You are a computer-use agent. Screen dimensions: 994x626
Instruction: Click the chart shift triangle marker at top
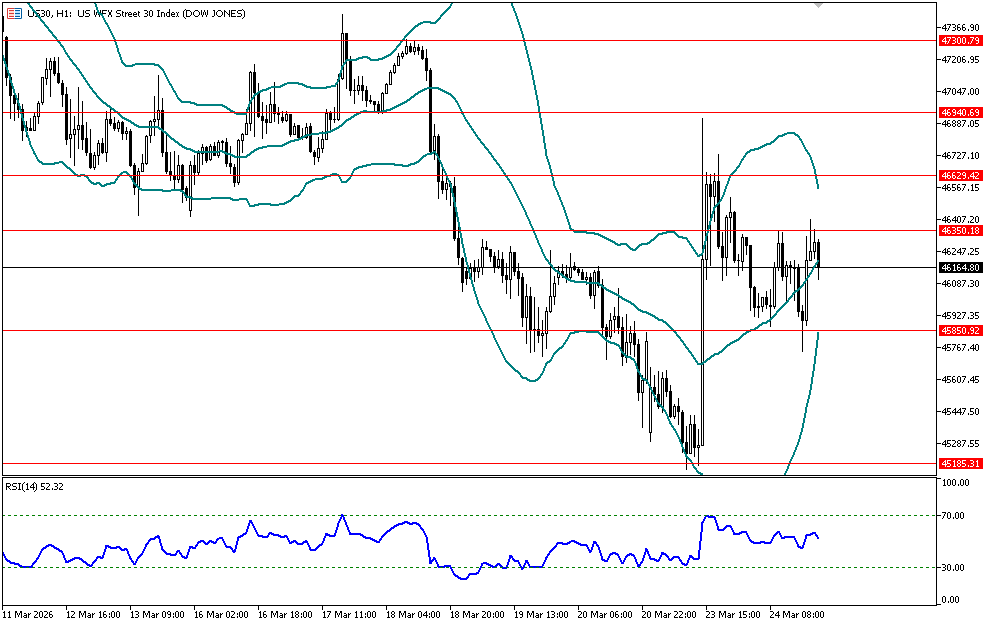coord(819,6)
